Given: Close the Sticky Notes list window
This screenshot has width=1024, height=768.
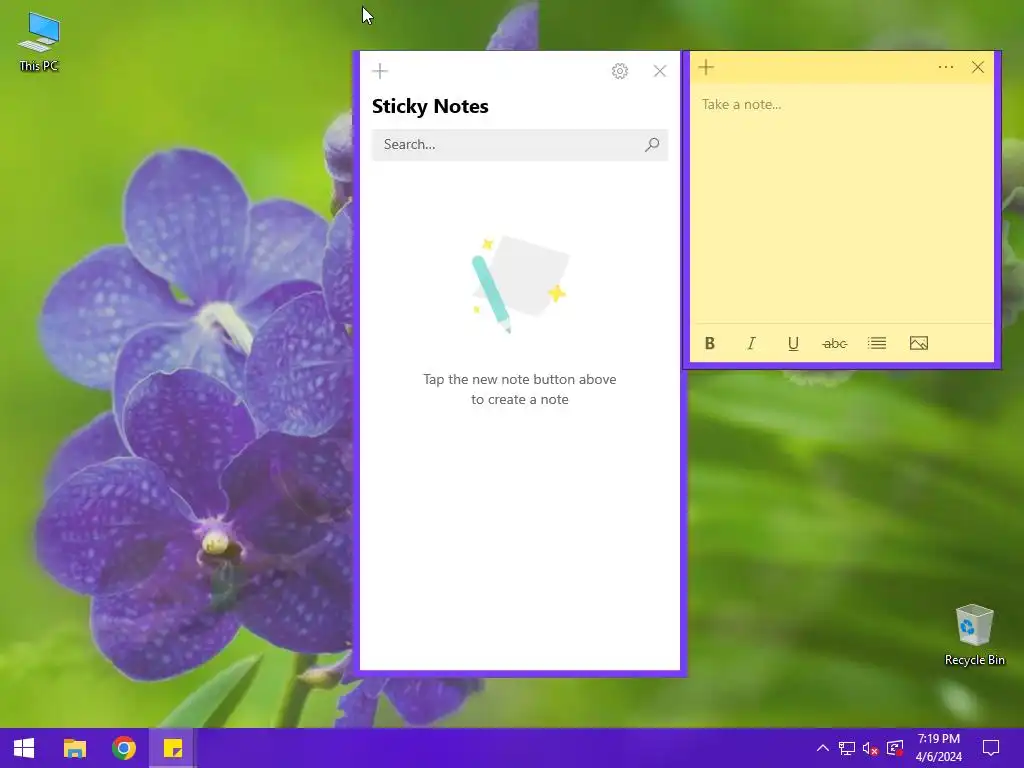Looking at the screenshot, I should (660, 71).
